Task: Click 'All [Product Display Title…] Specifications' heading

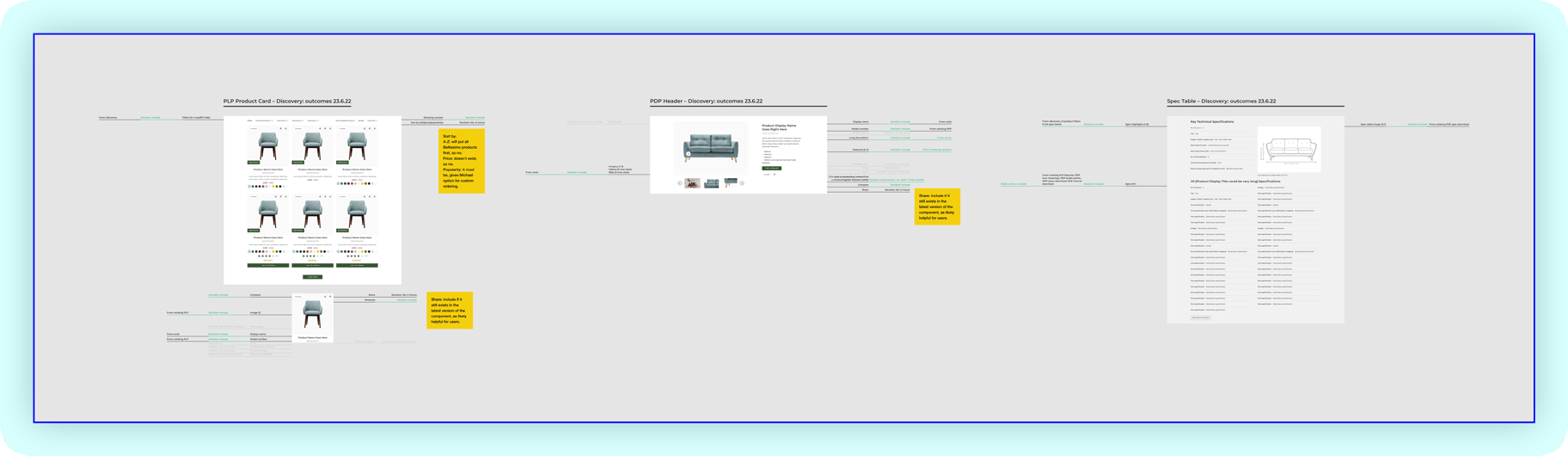Action: point(1235,182)
